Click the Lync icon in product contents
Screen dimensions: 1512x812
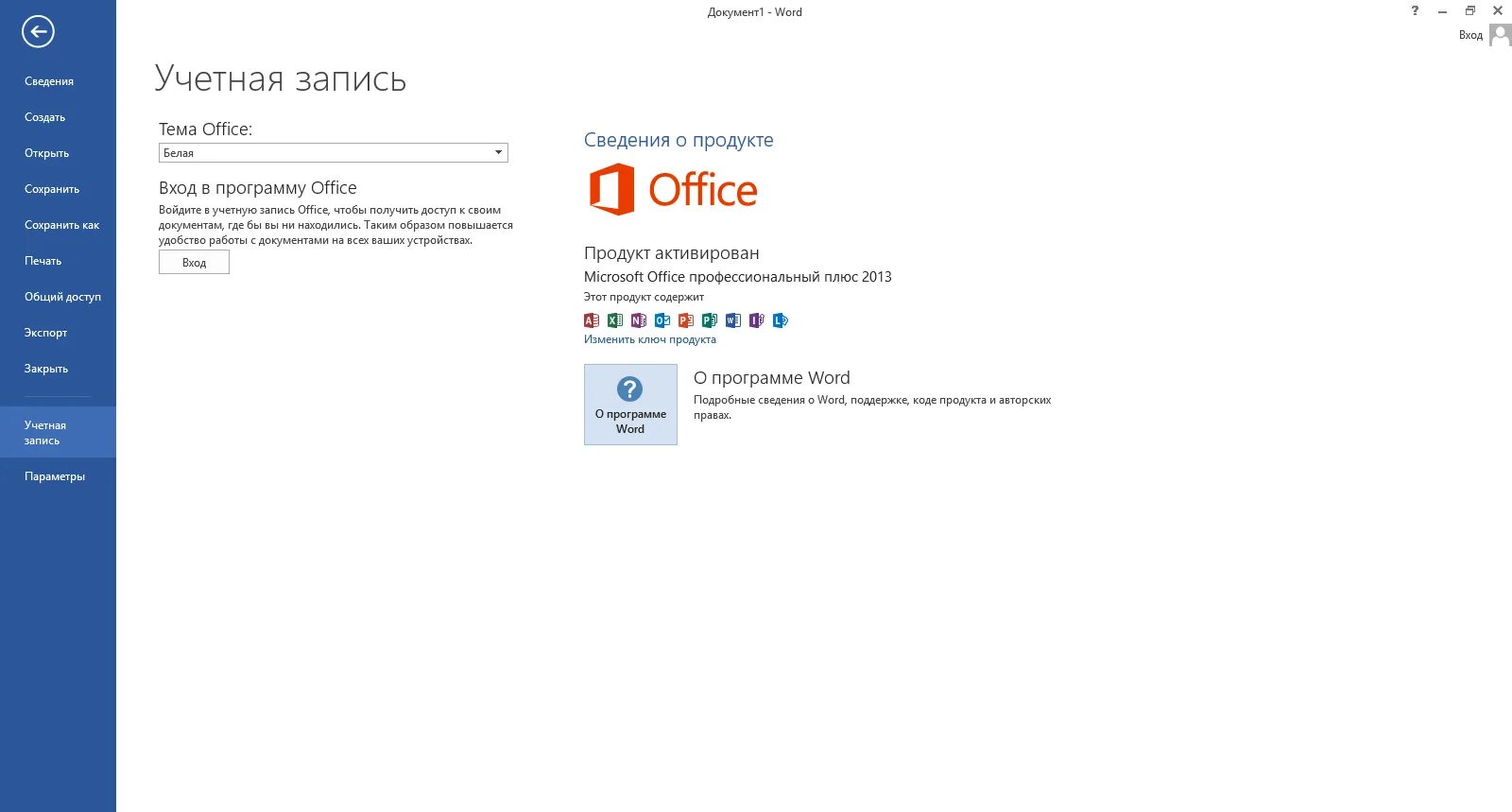tap(781, 320)
